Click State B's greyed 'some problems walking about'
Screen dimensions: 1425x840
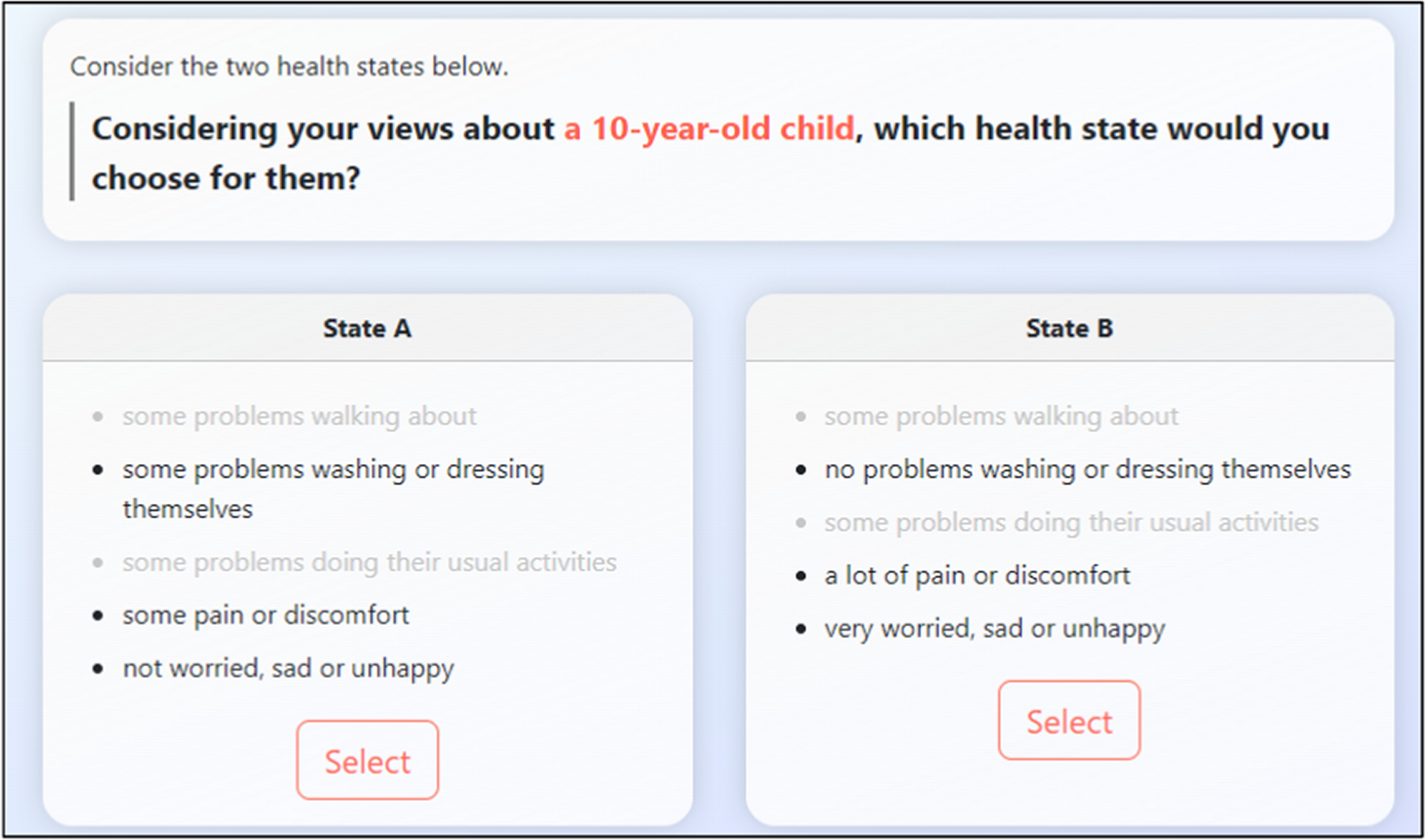[x=1001, y=416]
